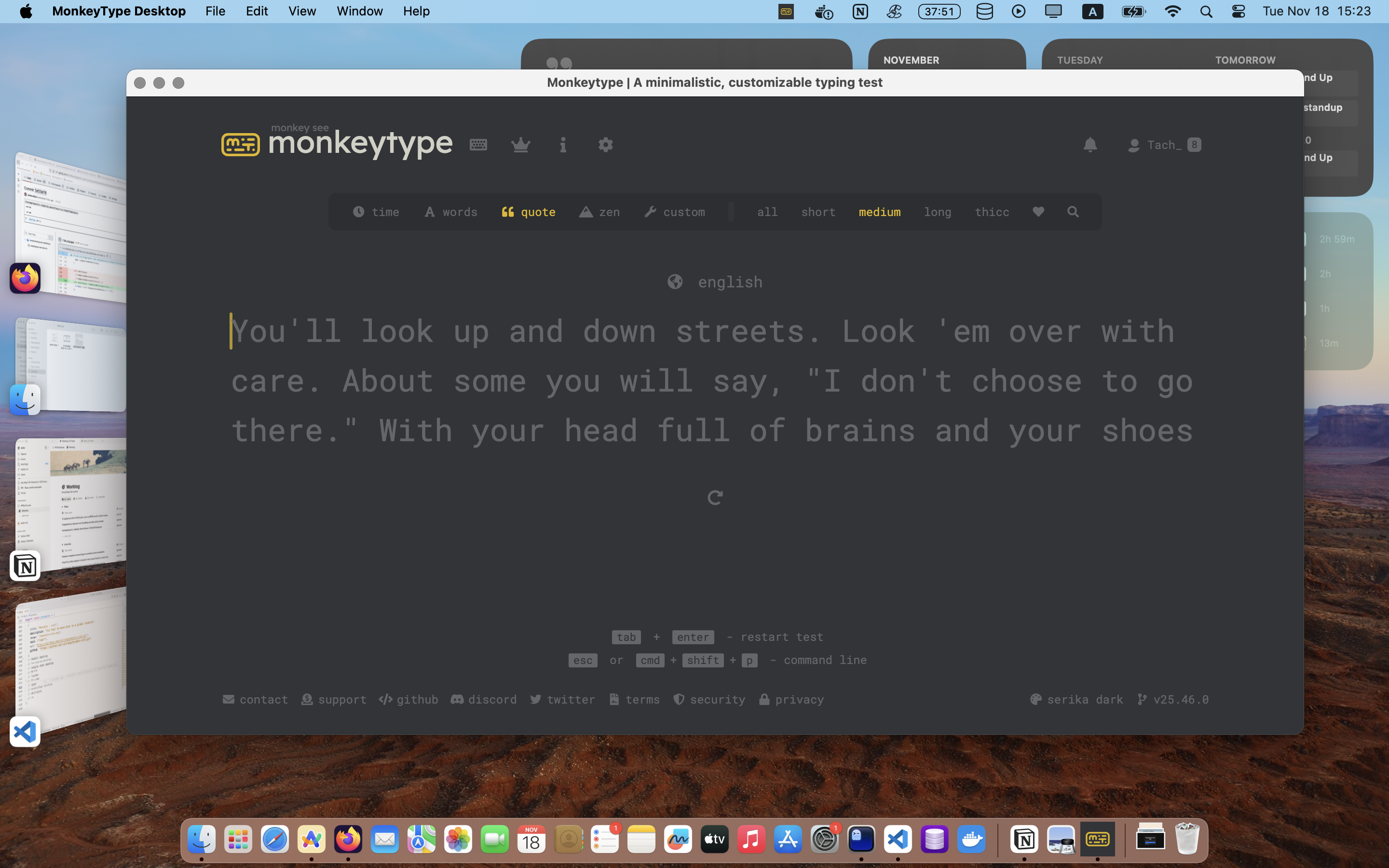The image size is (1389, 868).
Task: Choose the medium quote length
Action: tap(879, 212)
